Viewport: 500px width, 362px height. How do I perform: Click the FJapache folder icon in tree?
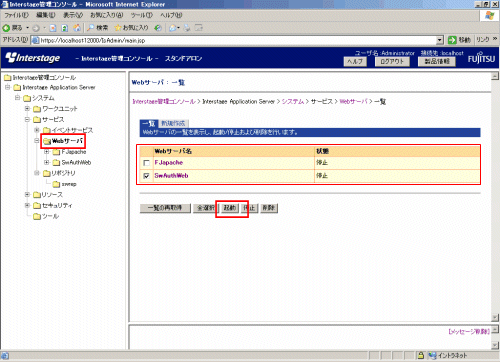coord(56,152)
